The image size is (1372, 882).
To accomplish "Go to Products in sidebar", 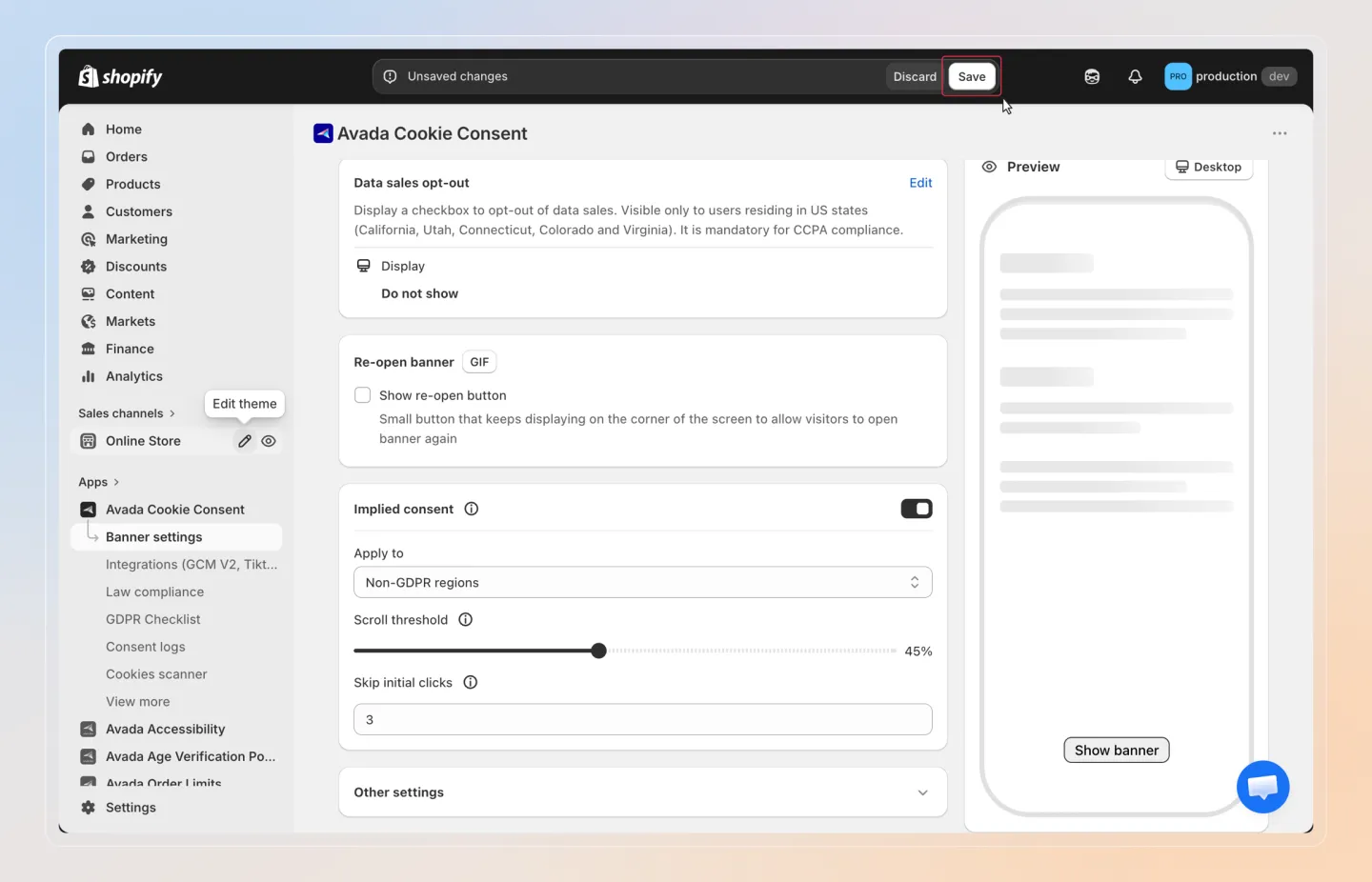I will 132,185.
